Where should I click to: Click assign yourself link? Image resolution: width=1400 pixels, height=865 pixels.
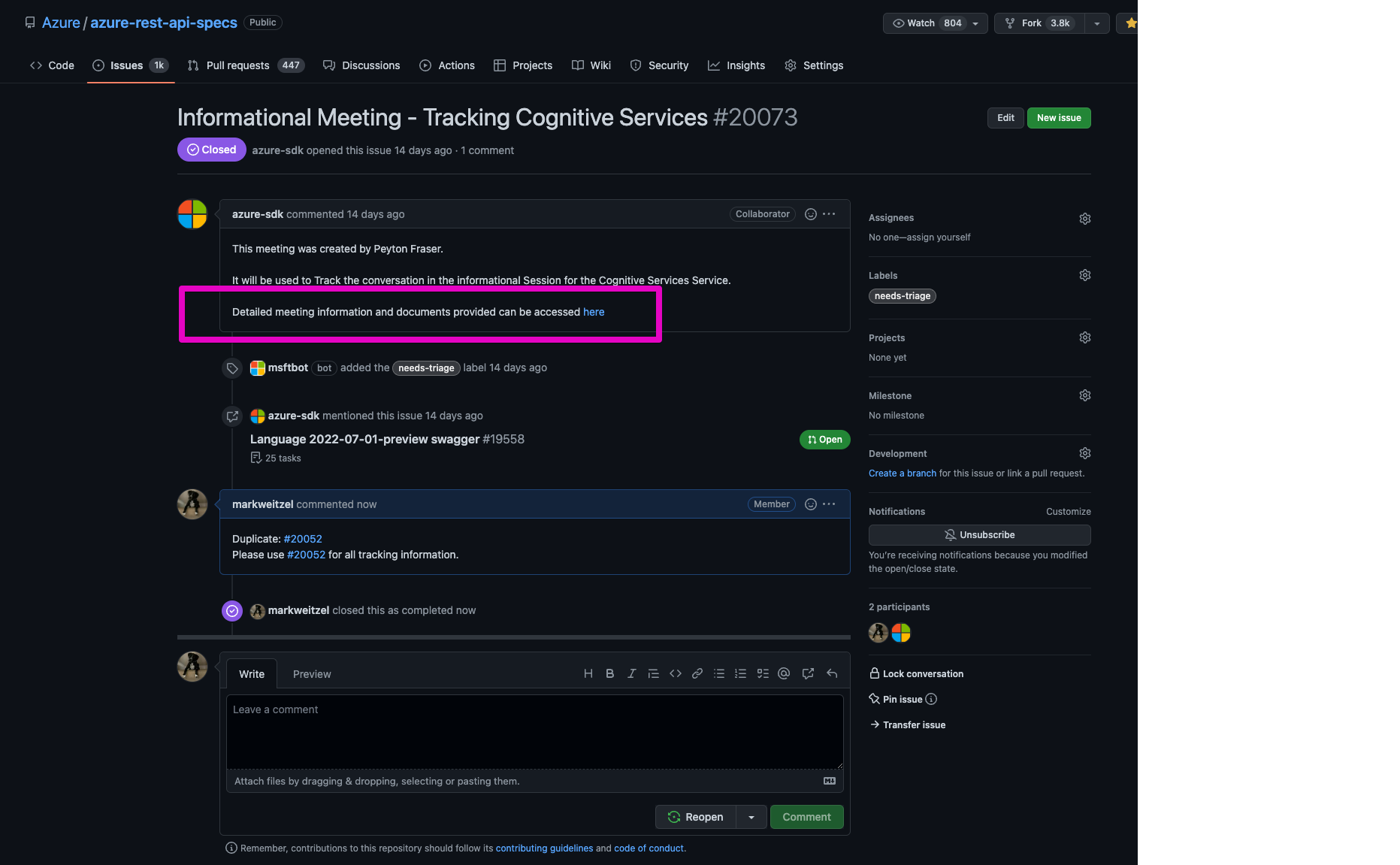coord(938,237)
